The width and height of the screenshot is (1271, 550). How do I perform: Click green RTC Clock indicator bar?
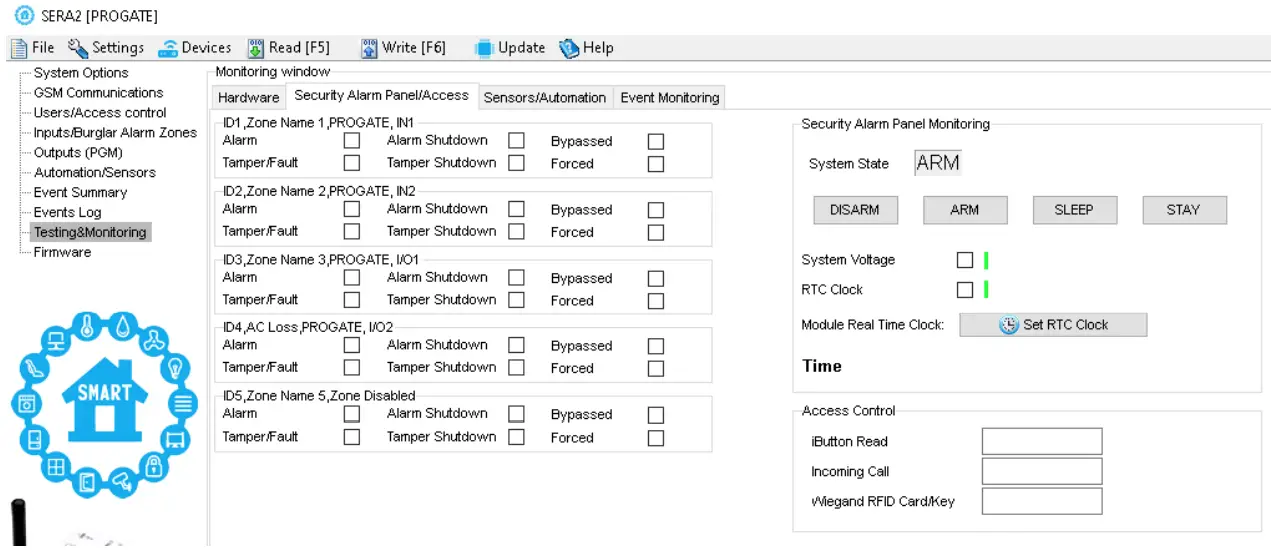[x=986, y=290]
